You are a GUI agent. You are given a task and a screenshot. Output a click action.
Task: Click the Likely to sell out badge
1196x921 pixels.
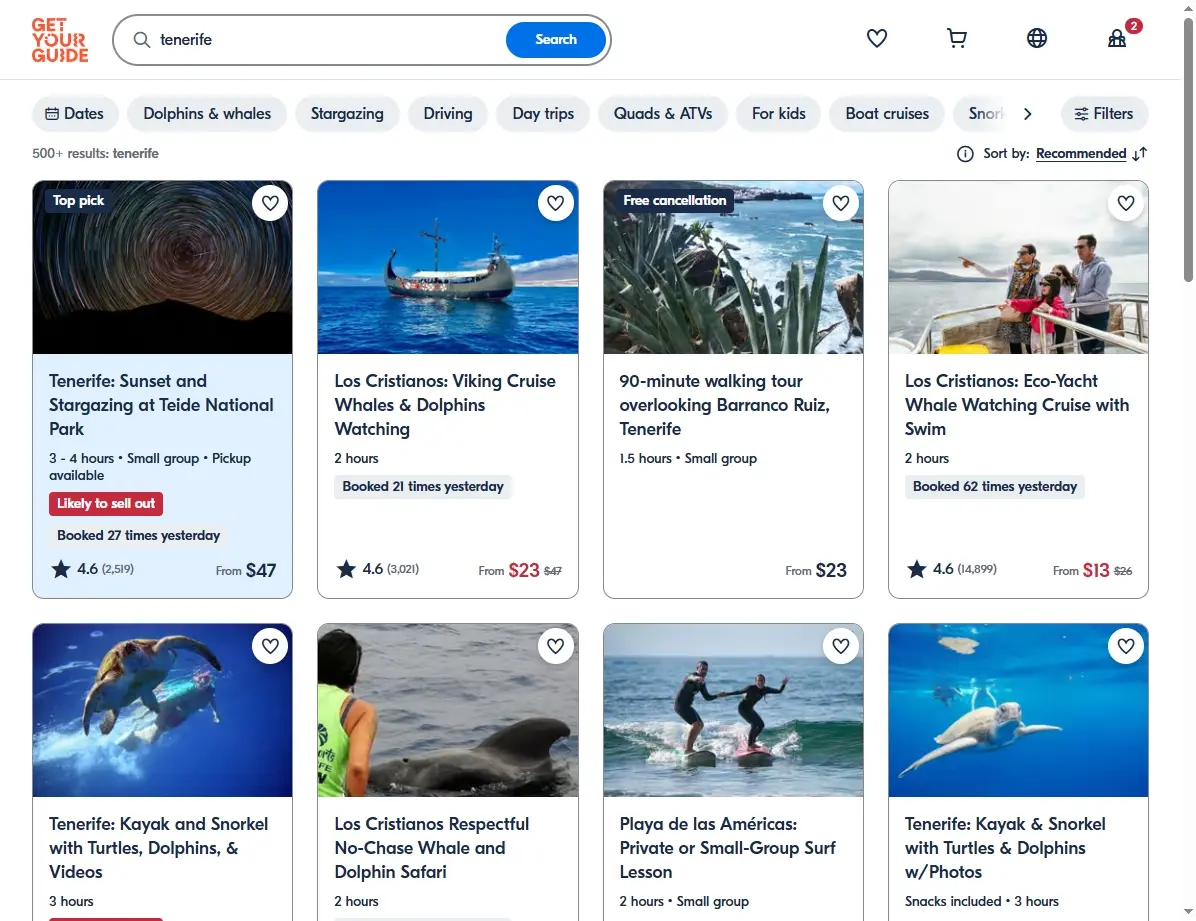106,504
